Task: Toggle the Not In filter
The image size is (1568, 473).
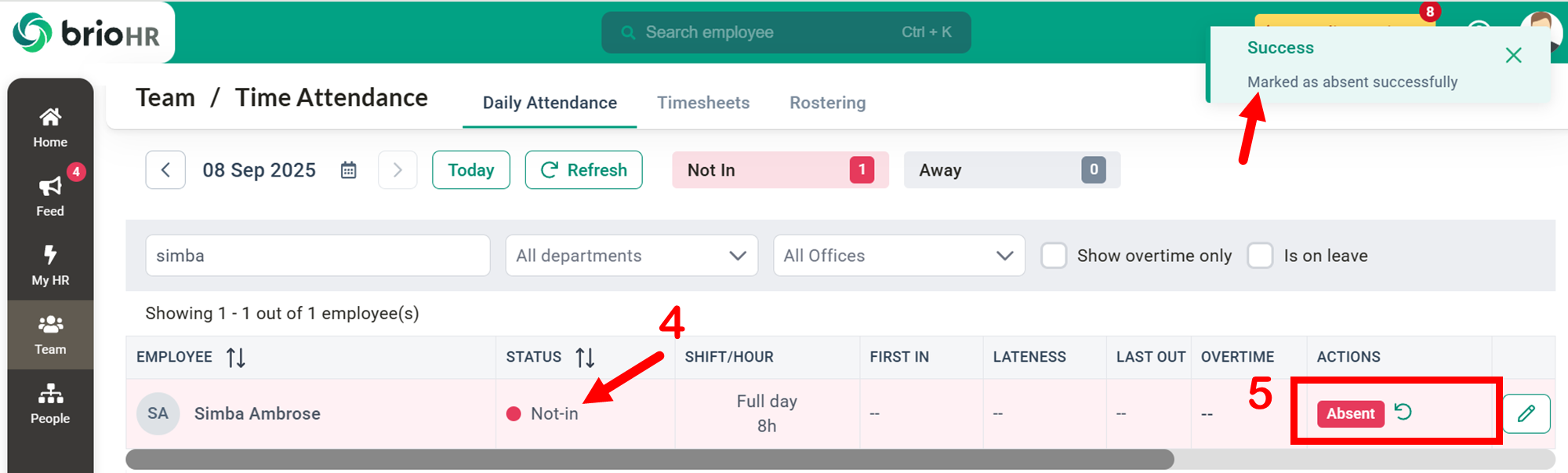Action: [x=779, y=170]
